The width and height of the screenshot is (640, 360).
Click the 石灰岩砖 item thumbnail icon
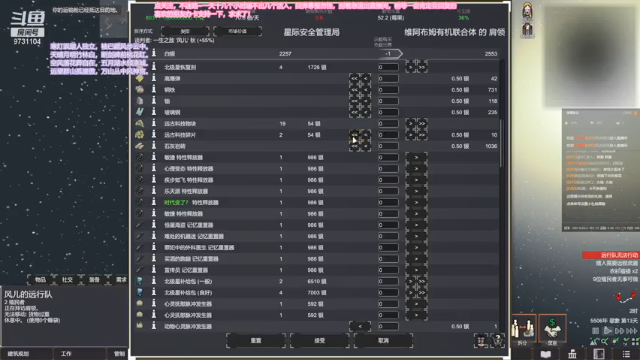coord(140,146)
